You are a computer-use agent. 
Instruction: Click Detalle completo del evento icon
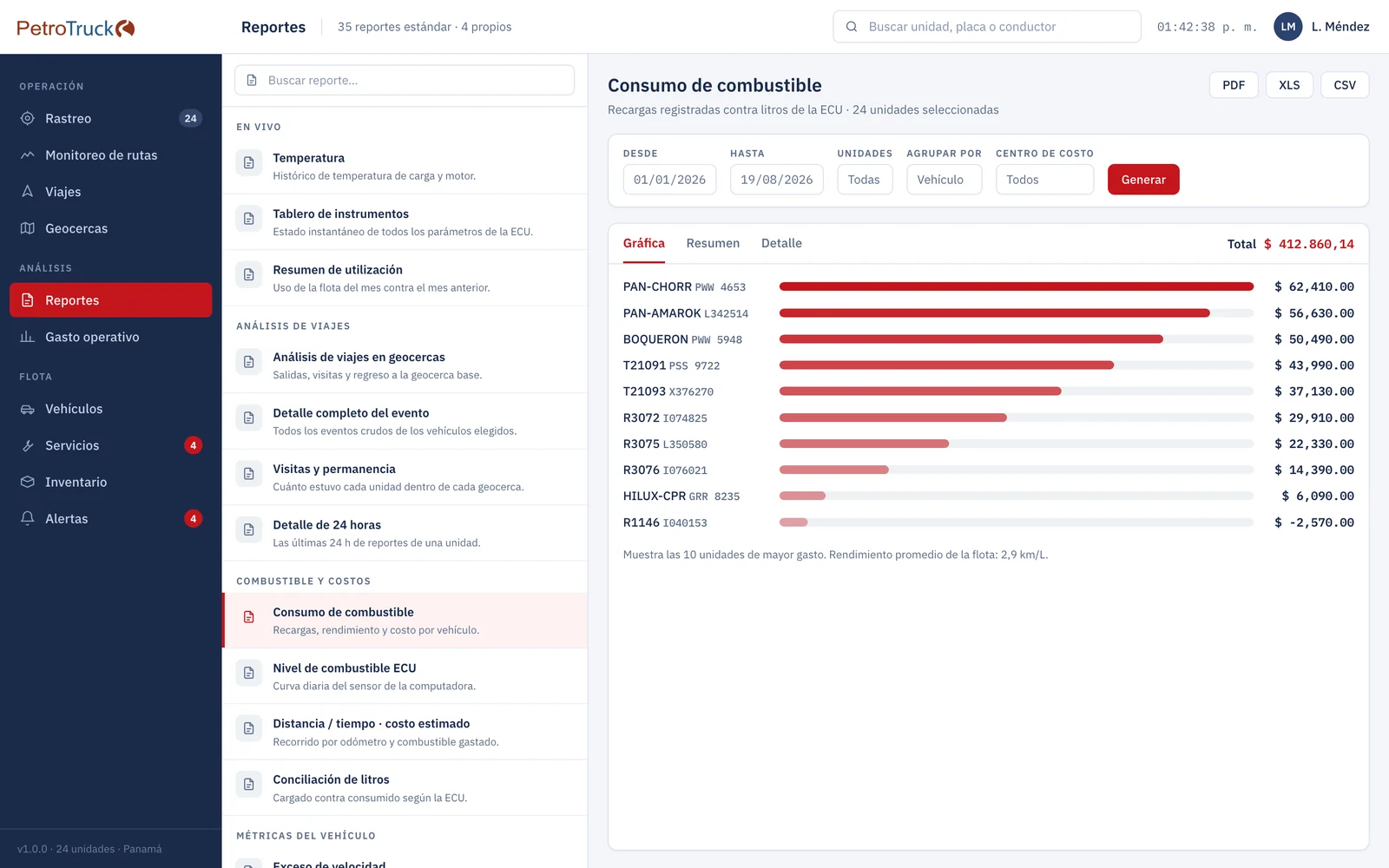249,418
